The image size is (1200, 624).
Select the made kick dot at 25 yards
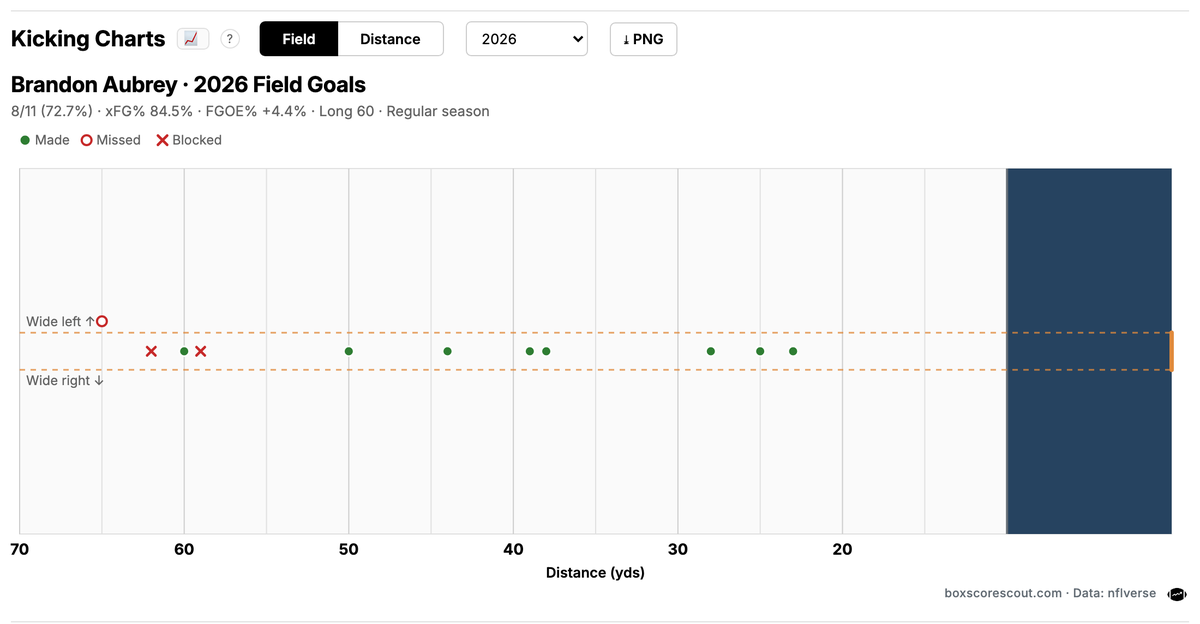760,351
